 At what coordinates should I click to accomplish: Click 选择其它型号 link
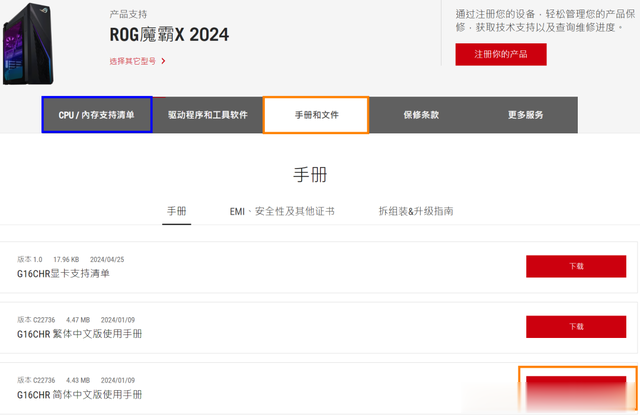click(133, 61)
